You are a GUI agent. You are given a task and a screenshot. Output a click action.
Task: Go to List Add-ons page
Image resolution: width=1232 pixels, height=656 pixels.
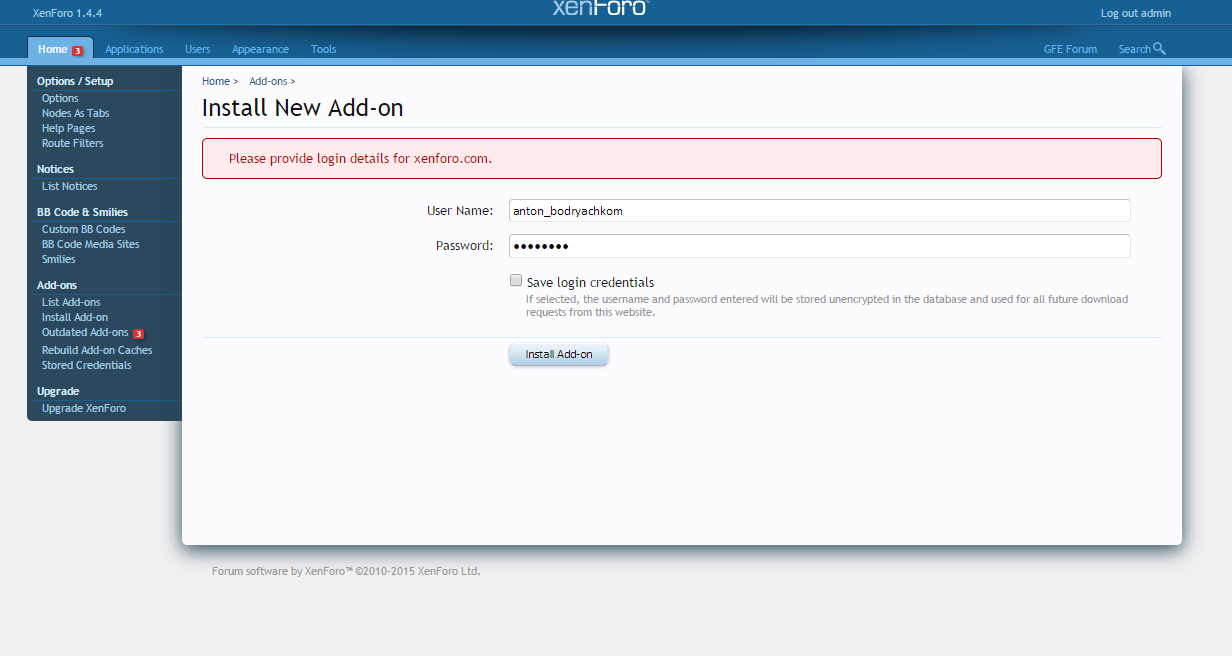click(x=71, y=302)
